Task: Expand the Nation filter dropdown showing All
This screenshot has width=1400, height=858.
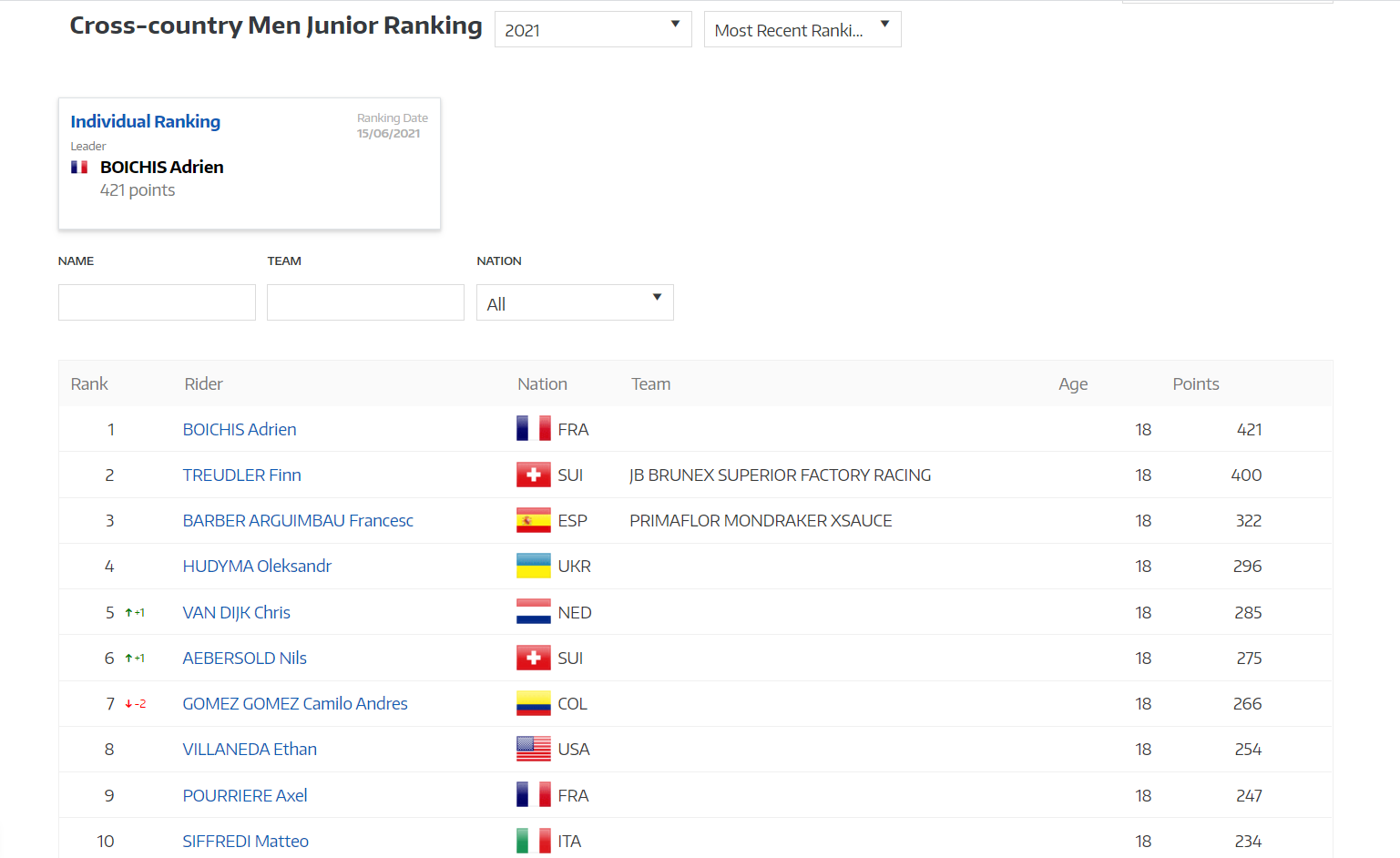Action: pyautogui.click(x=575, y=302)
